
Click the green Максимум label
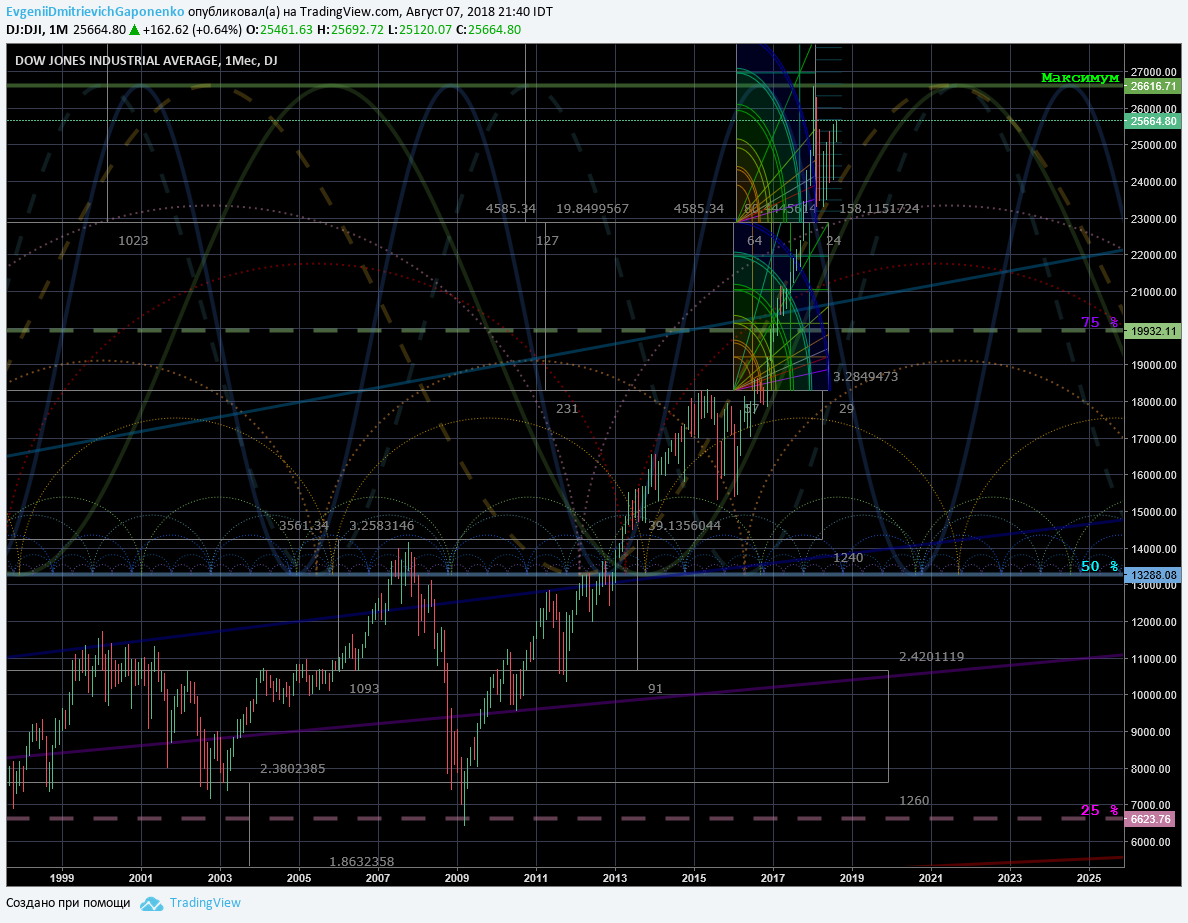tap(1080, 77)
